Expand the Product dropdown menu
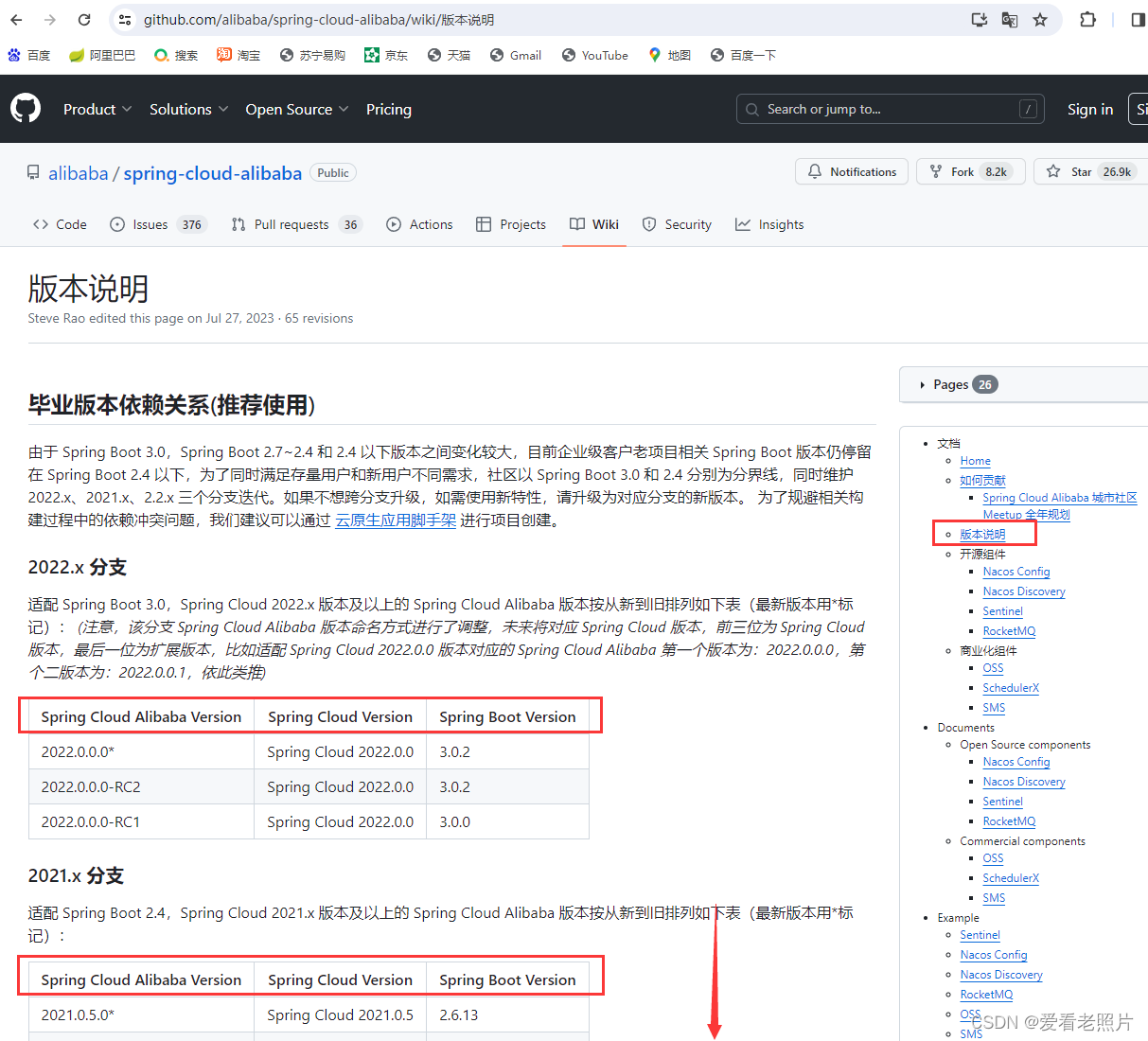Screen dimensions: 1148x1041 click(x=97, y=109)
